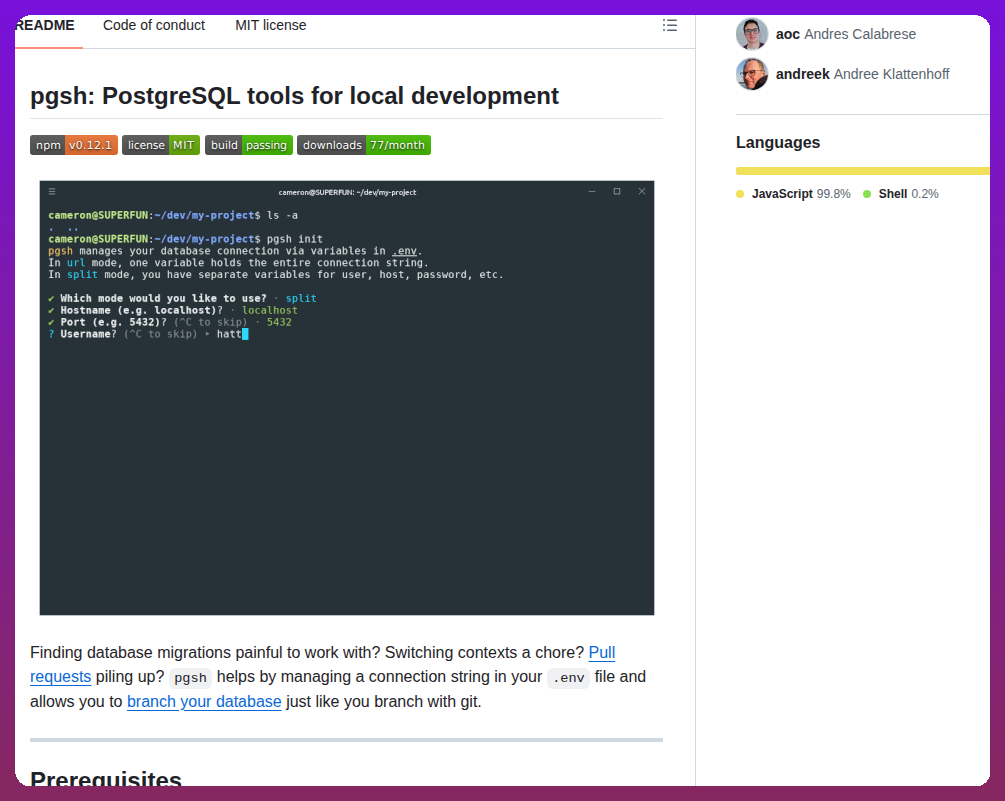Open the Code of conduct tab
This screenshot has height=801, width=1005.
coord(154,25)
